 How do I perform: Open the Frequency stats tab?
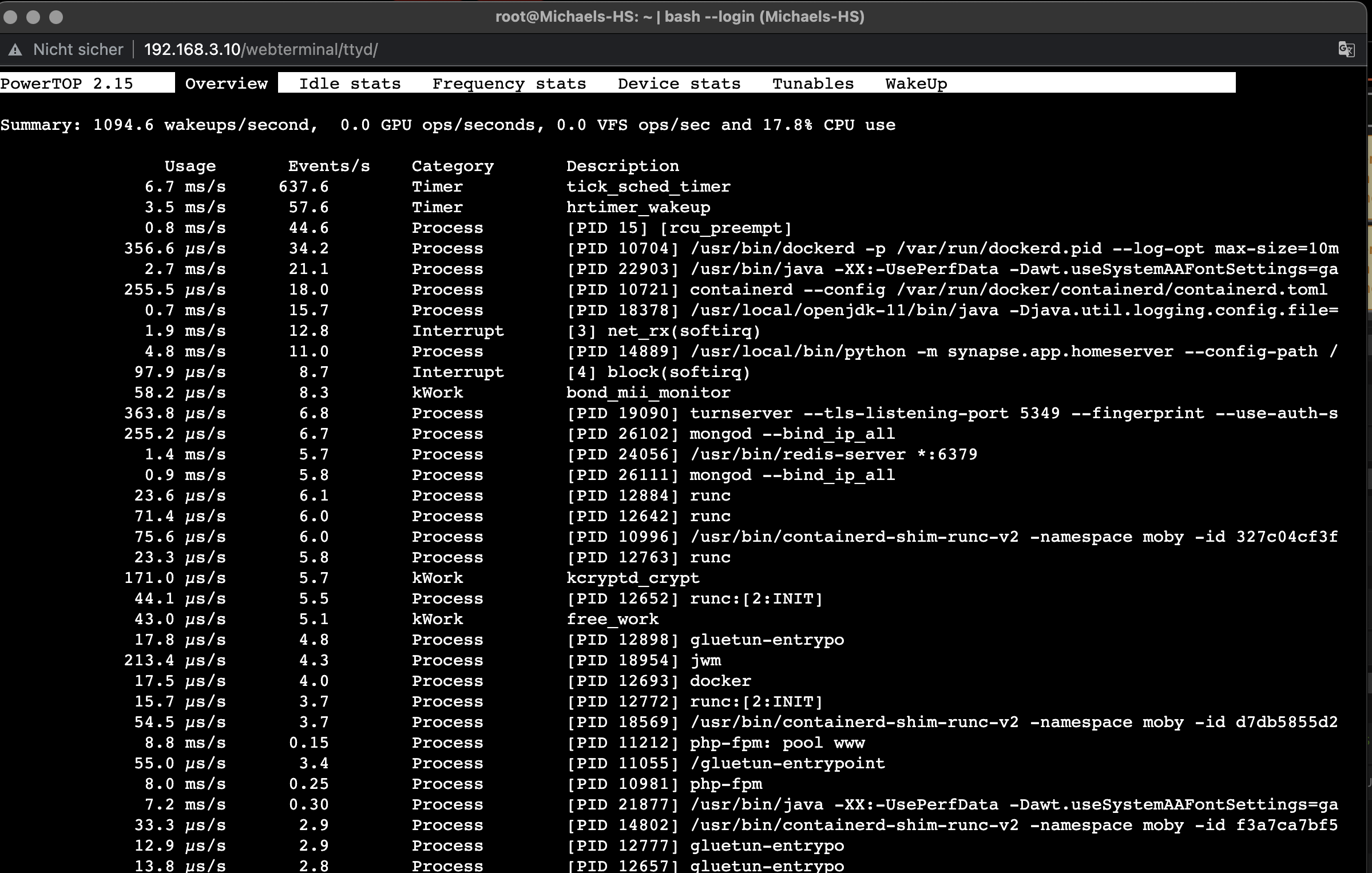[x=509, y=84]
